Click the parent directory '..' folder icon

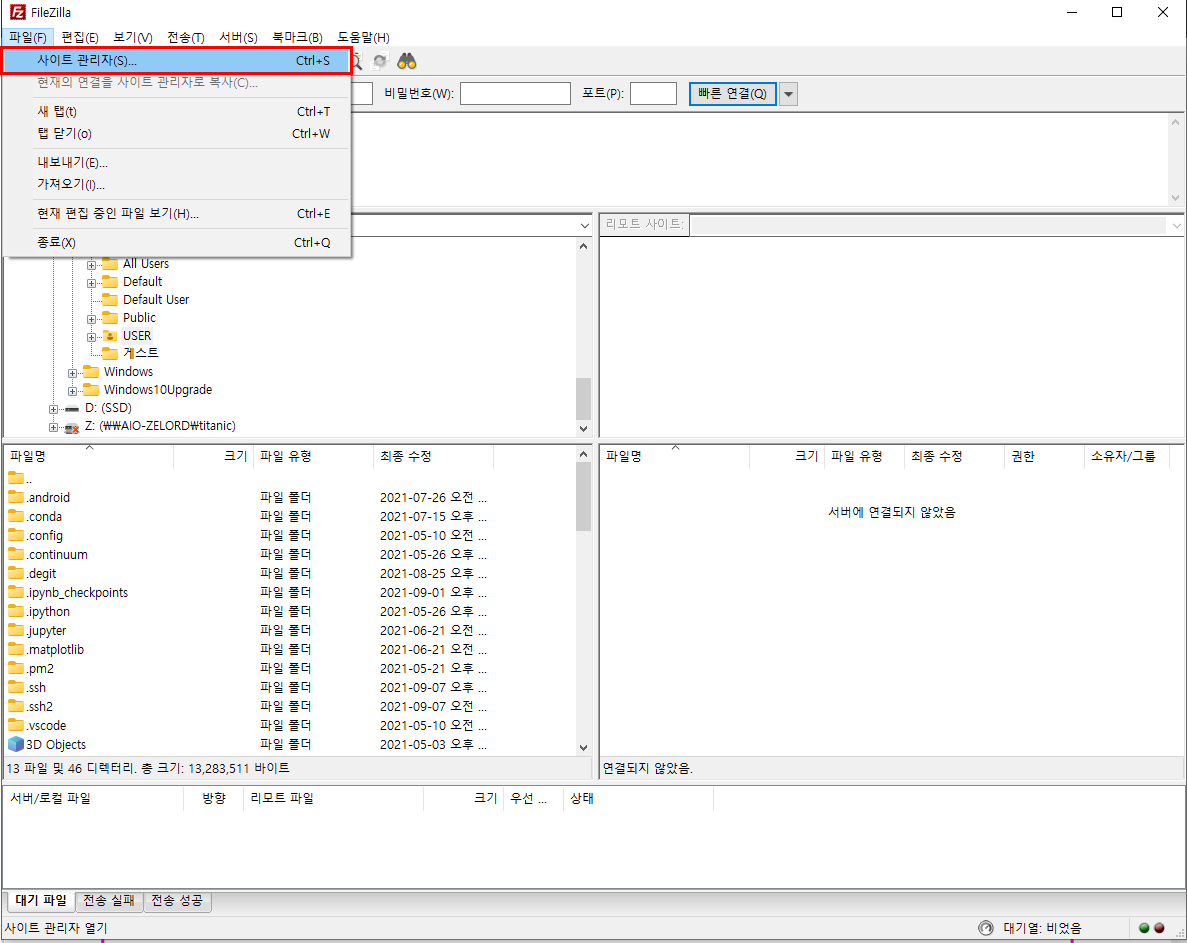(16, 478)
